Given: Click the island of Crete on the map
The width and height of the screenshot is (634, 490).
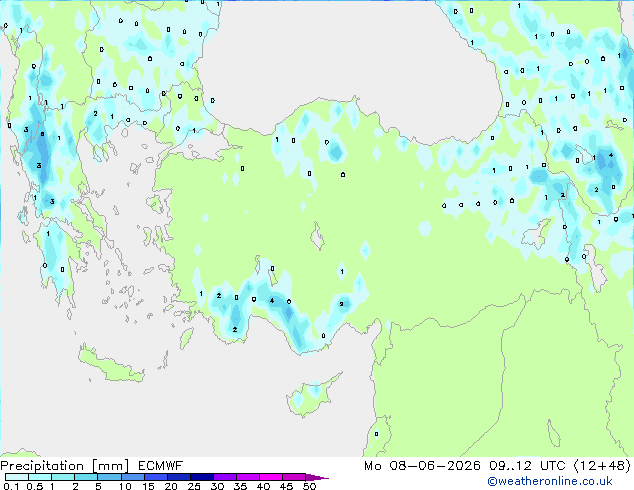Looking at the screenshot, I should (110, 366).
